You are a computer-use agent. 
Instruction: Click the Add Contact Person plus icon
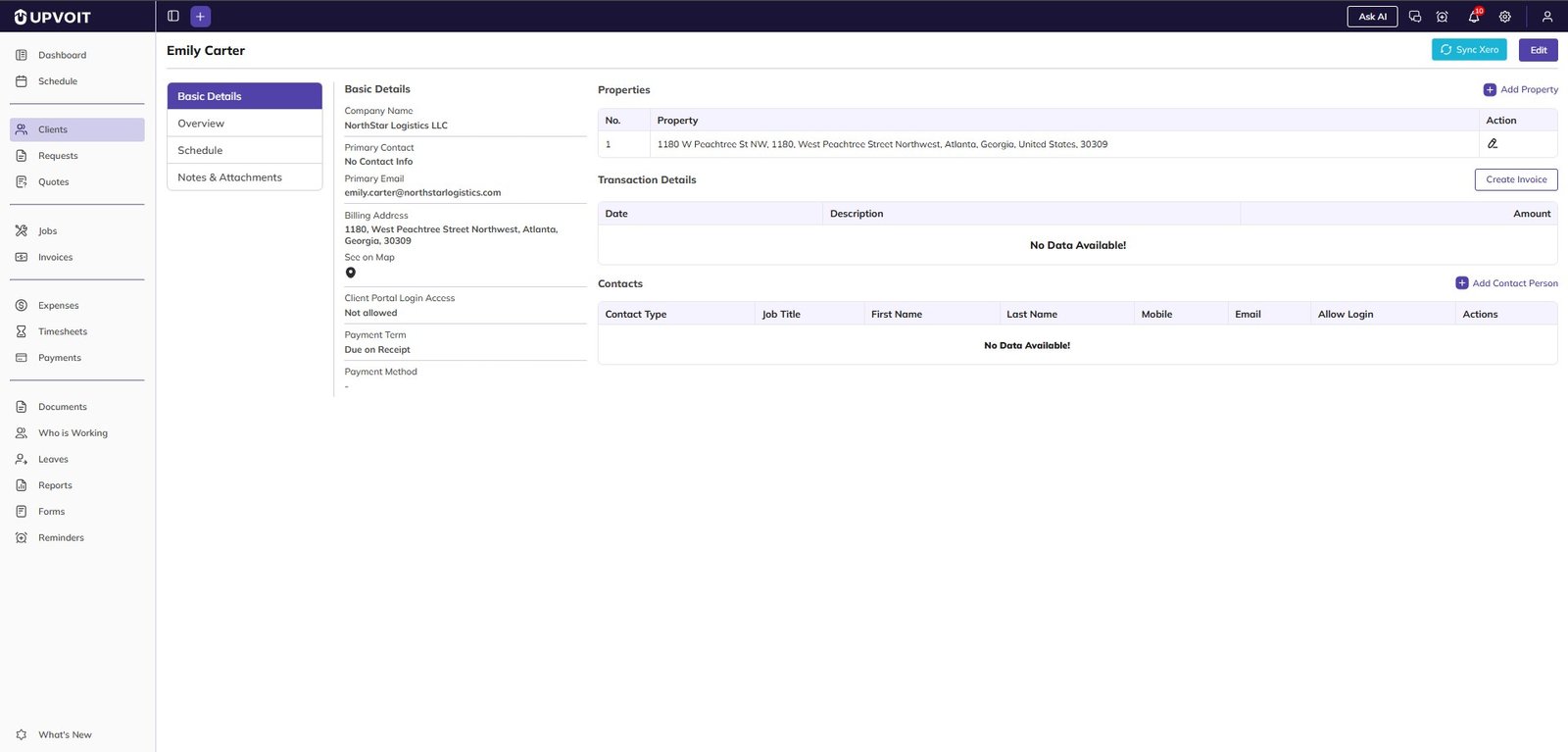pos(1462,283)
